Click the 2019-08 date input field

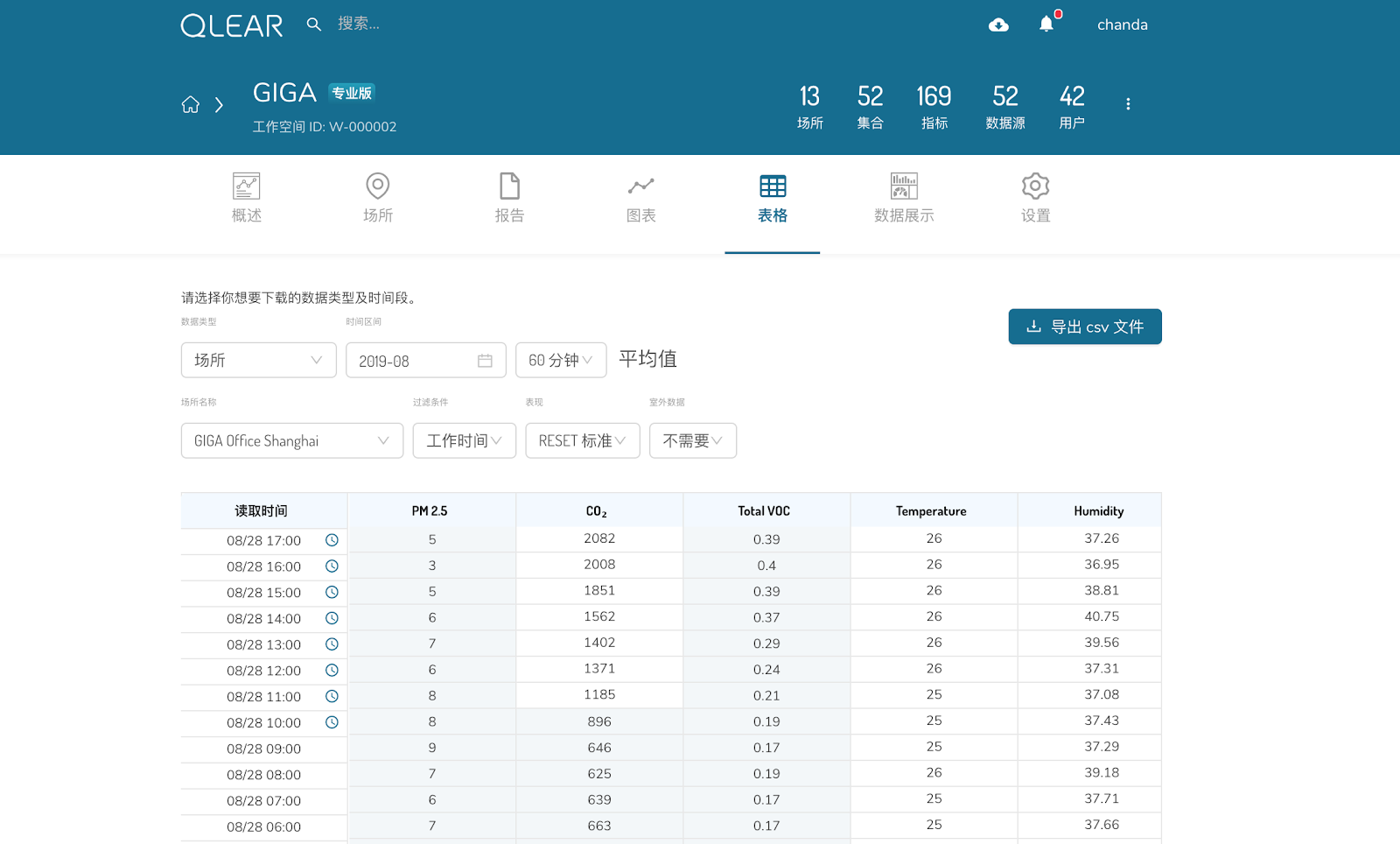point(426,360)
